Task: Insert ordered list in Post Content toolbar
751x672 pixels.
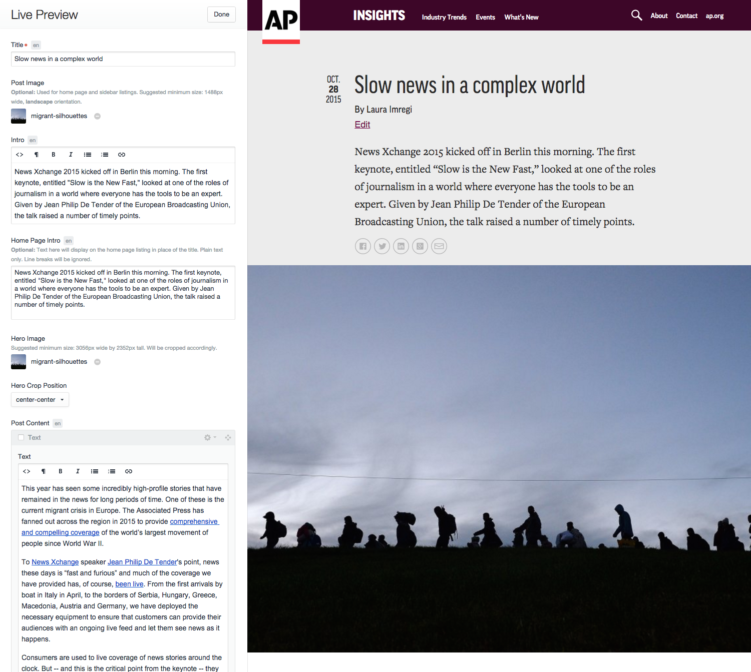Action: pos(112,471)
